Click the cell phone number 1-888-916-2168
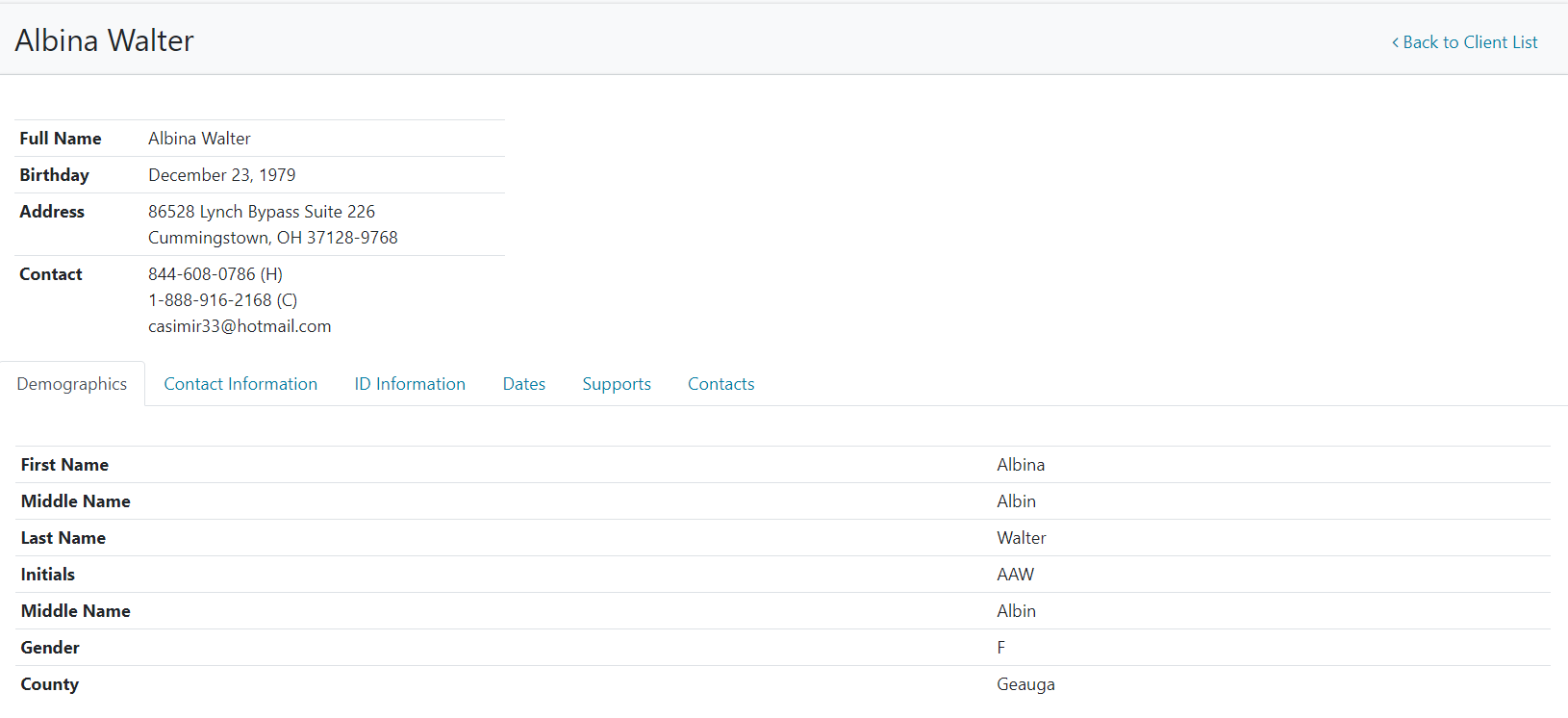The width and height of the screenshot is (1568, 718). (210, 300)
